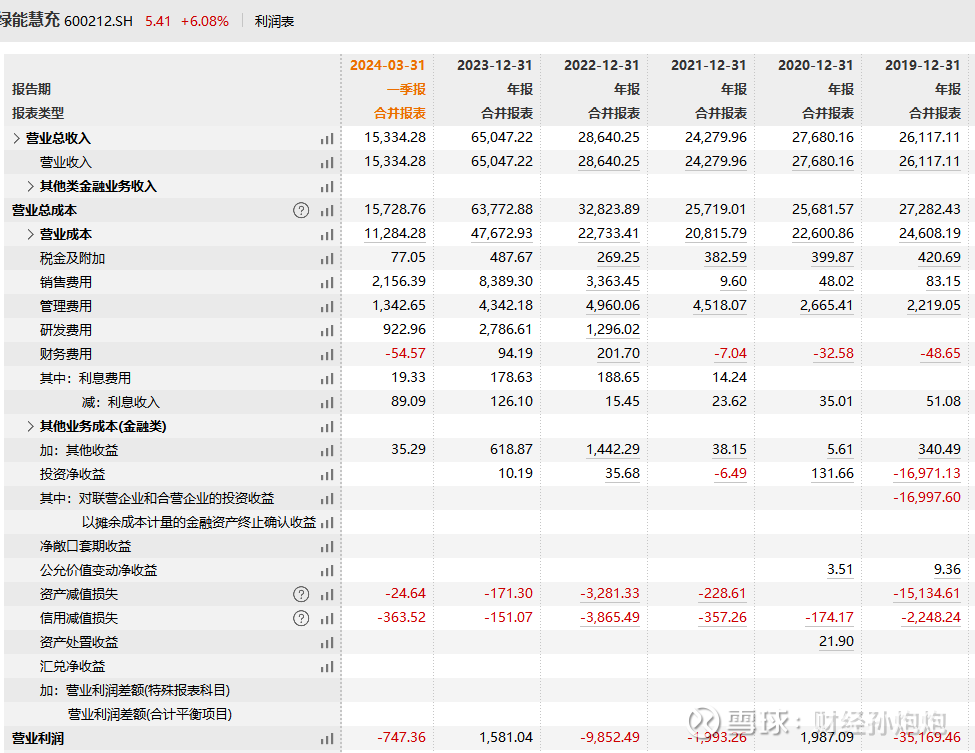Click the 合并报表 cell under 2024-03-31

pos(400,113)
